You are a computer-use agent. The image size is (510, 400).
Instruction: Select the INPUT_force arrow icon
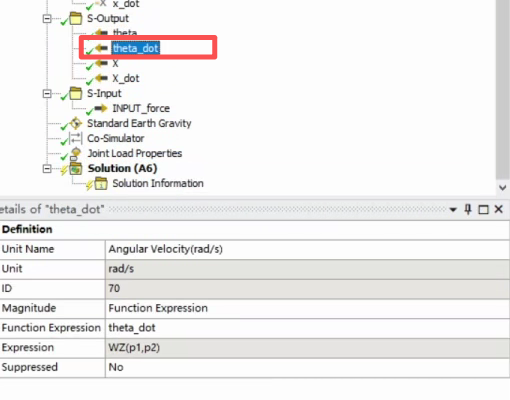pyautogui.click(x=101, y=108)
